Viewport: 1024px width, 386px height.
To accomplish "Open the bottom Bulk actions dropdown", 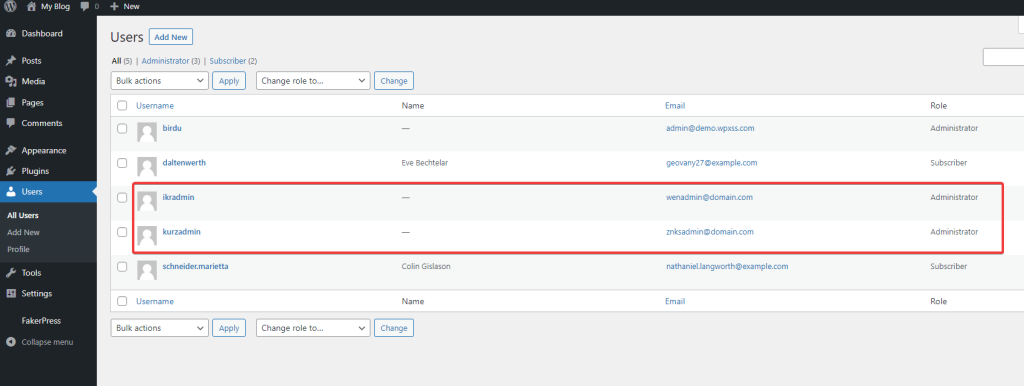I will point(160,328).
